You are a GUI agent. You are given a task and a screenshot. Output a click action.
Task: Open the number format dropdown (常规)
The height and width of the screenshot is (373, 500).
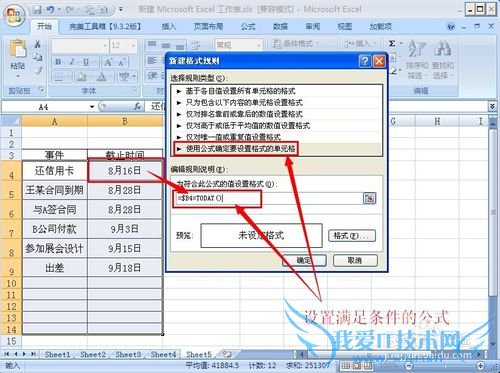click(259, 45)
